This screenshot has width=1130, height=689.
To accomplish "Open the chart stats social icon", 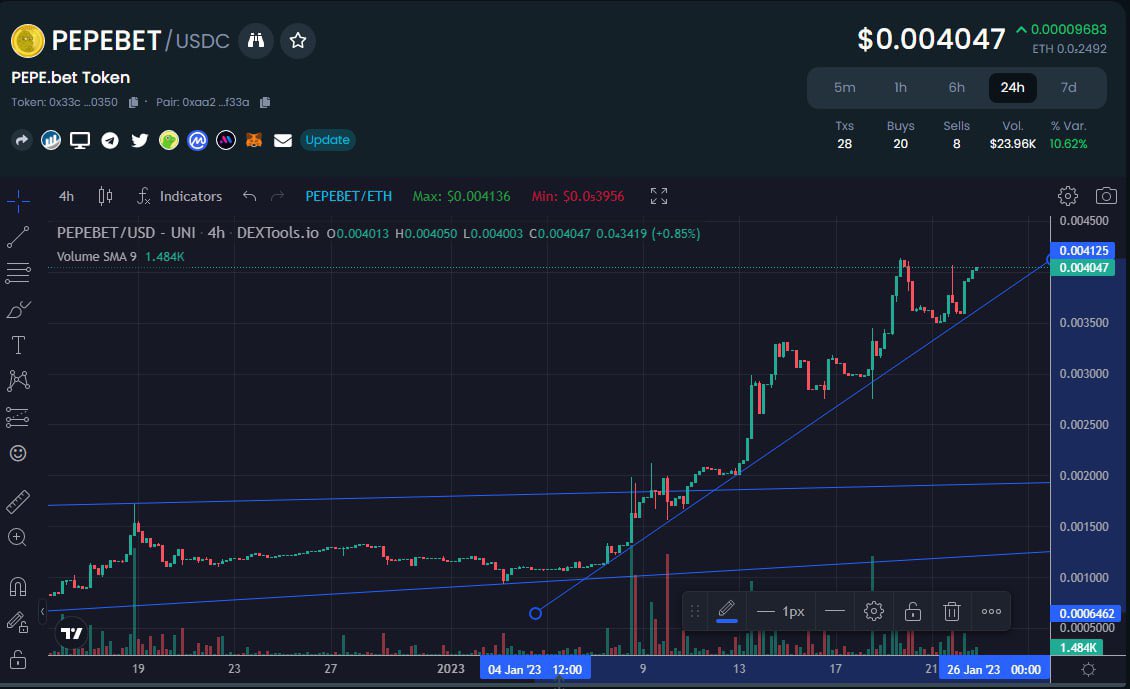I will [x=50, y=140].
